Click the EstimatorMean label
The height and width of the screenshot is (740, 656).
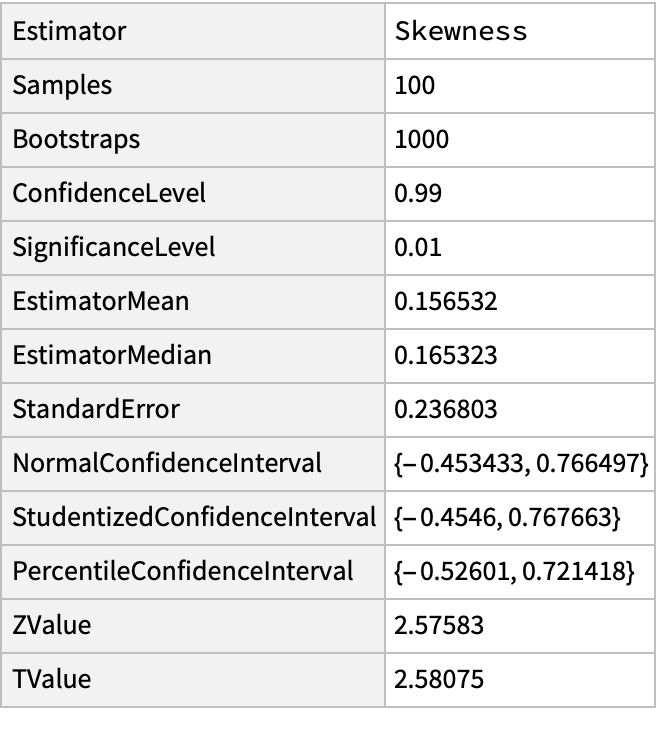pos(101,301)
